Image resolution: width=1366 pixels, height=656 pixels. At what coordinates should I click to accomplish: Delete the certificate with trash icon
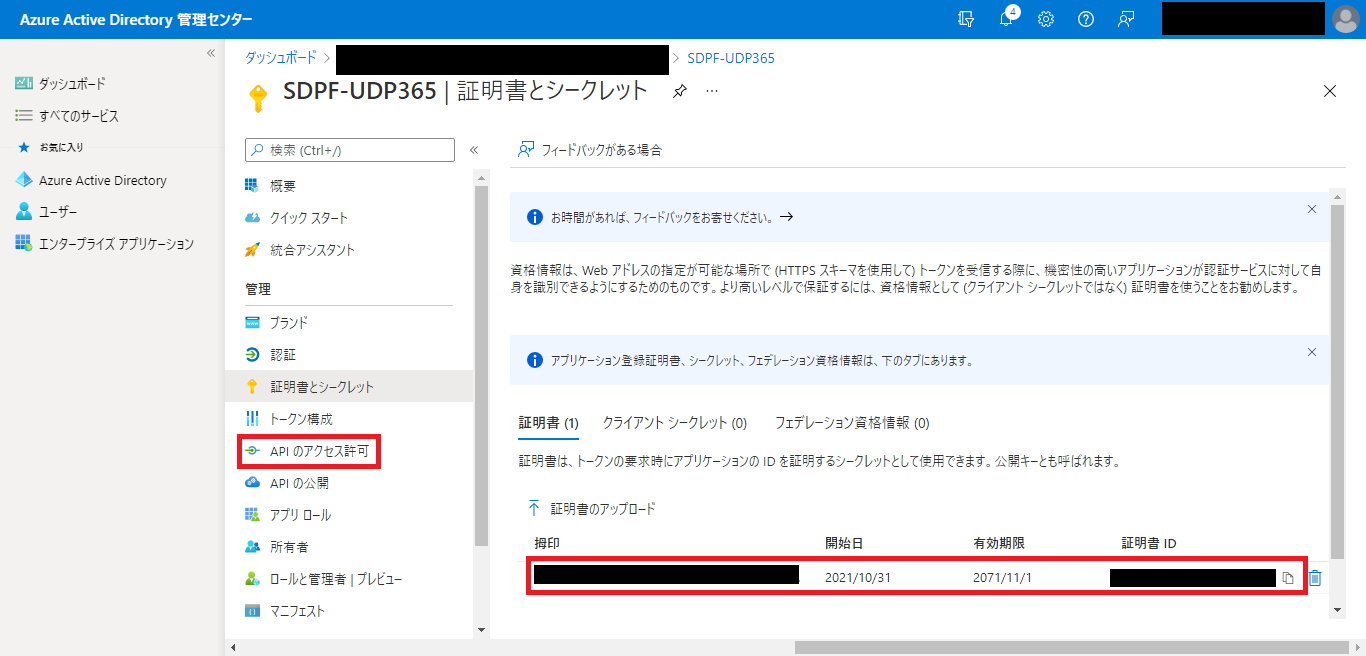[1315, 578]
